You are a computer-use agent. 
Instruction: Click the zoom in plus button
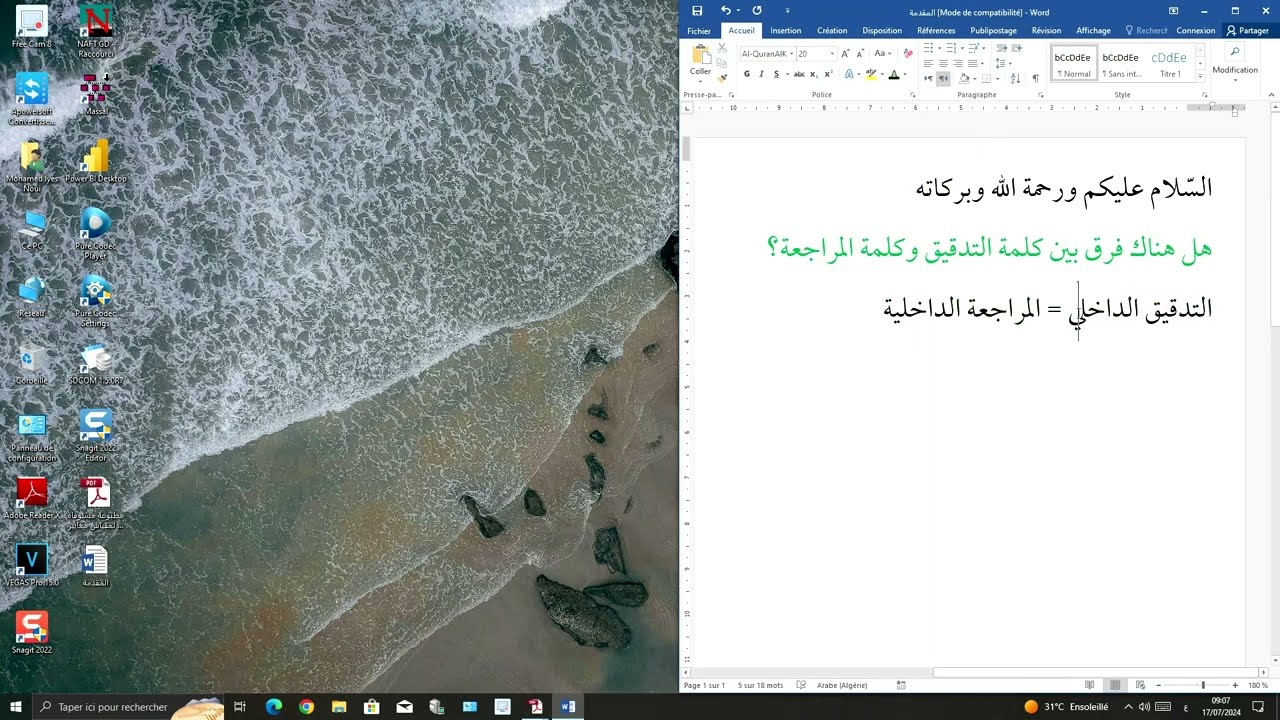coord(1235,685)
